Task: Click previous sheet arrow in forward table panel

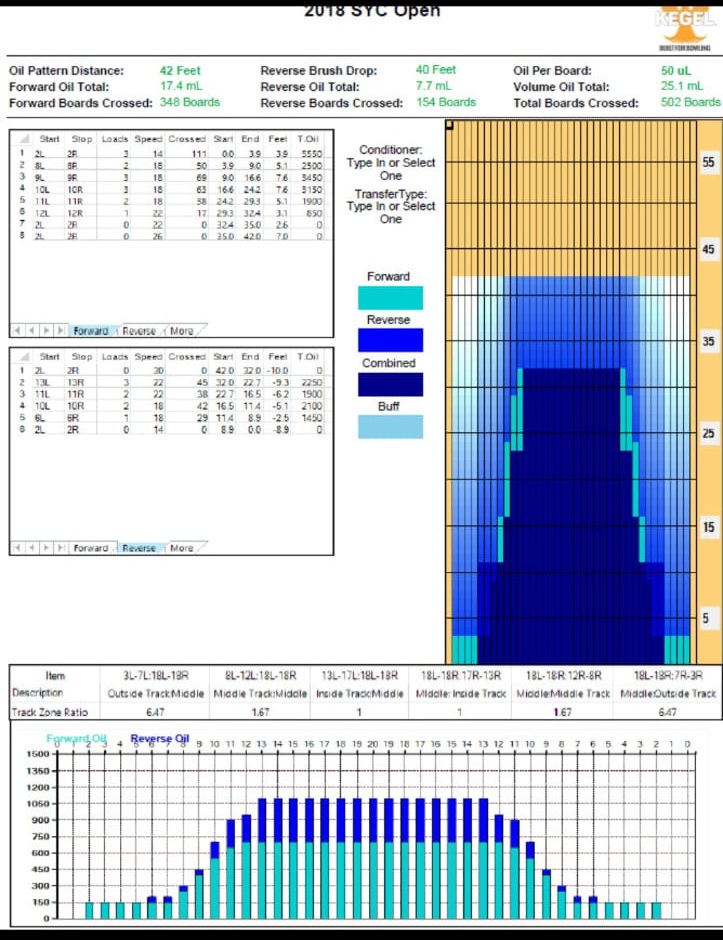Action: coord(31,330)
